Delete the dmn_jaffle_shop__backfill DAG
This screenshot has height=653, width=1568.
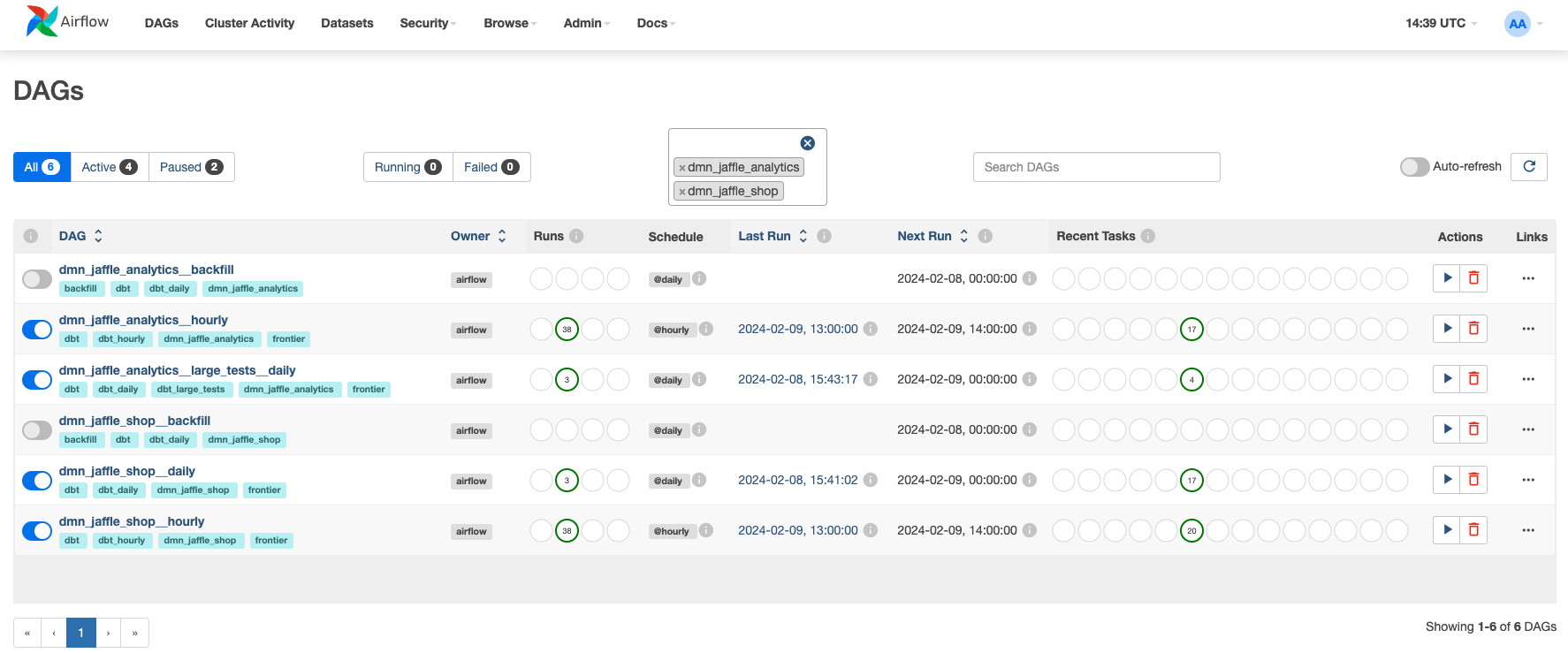click(x=1473, y=429)
